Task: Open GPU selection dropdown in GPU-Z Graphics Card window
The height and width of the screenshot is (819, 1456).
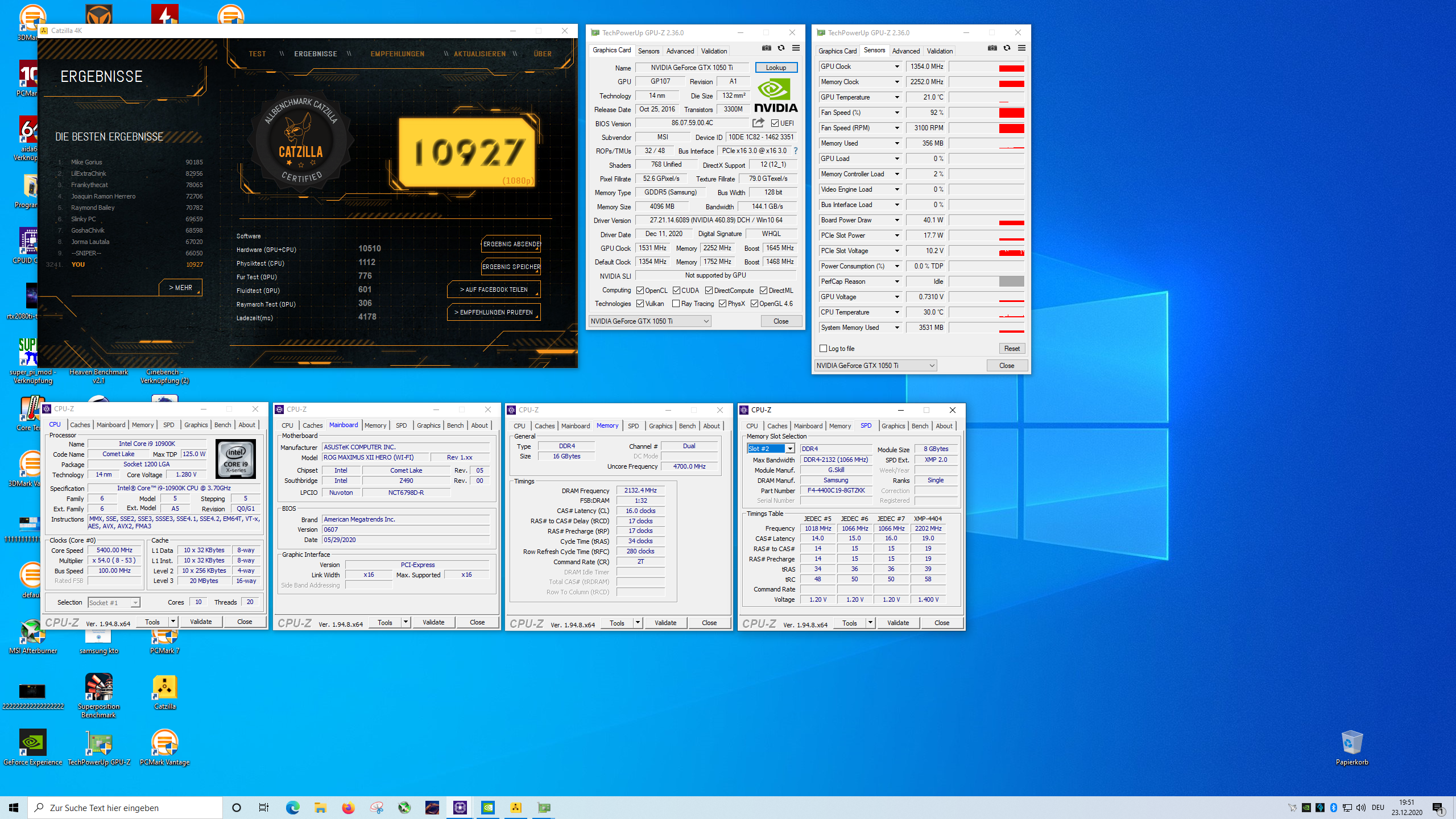Action: (650, 321)
